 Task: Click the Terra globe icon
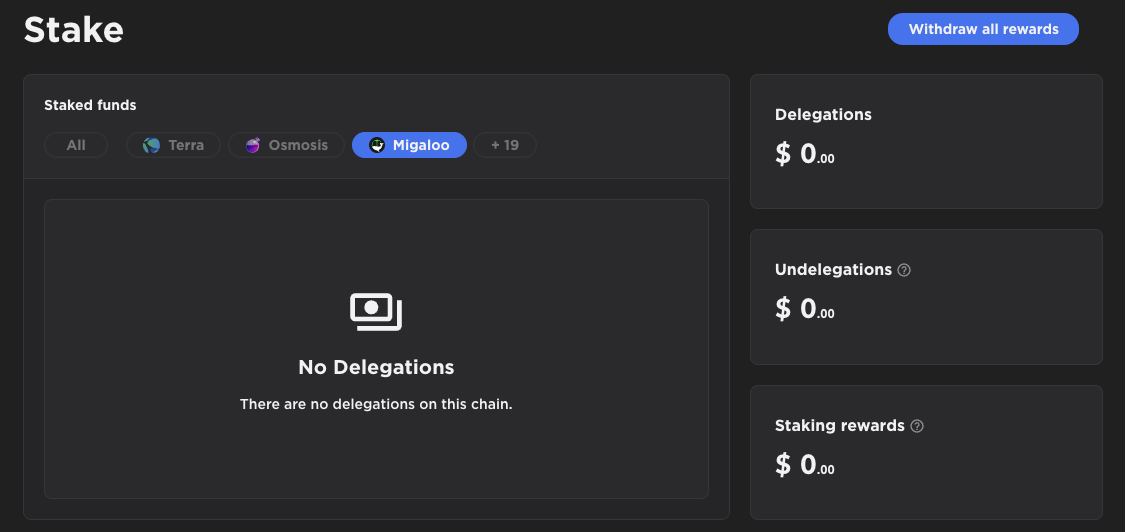click(151, 145)
